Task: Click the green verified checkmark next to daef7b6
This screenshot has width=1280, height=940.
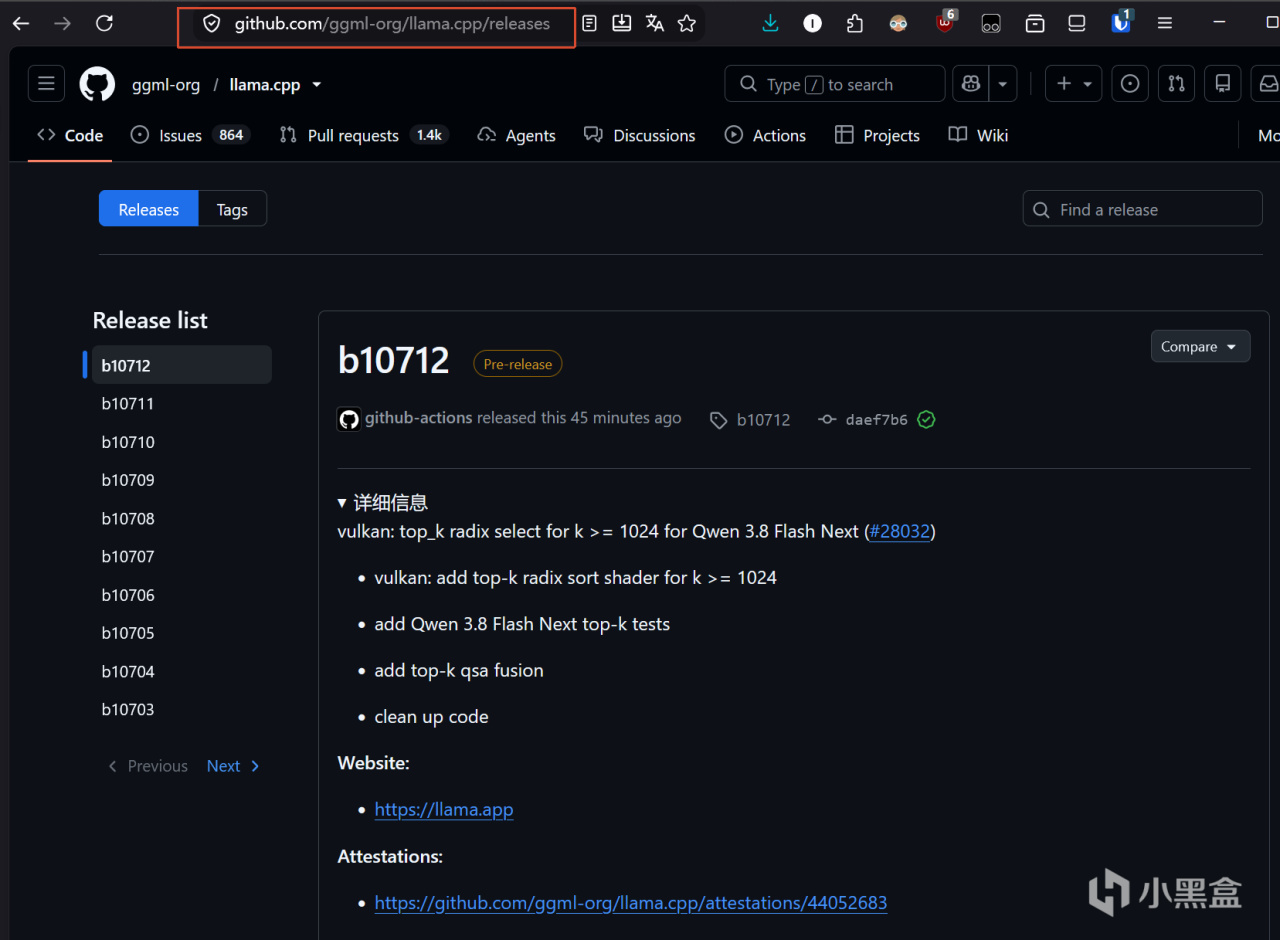Action: click(926, 420)
